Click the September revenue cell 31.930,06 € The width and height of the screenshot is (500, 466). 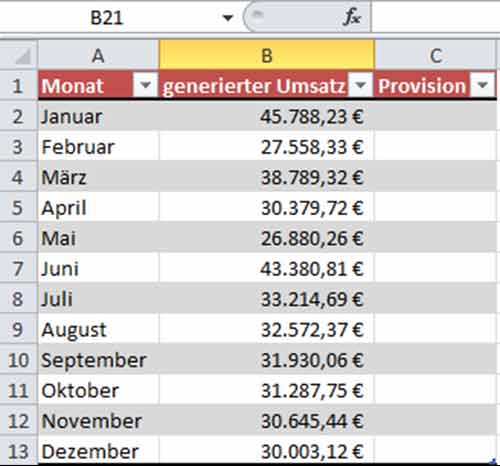267,360
